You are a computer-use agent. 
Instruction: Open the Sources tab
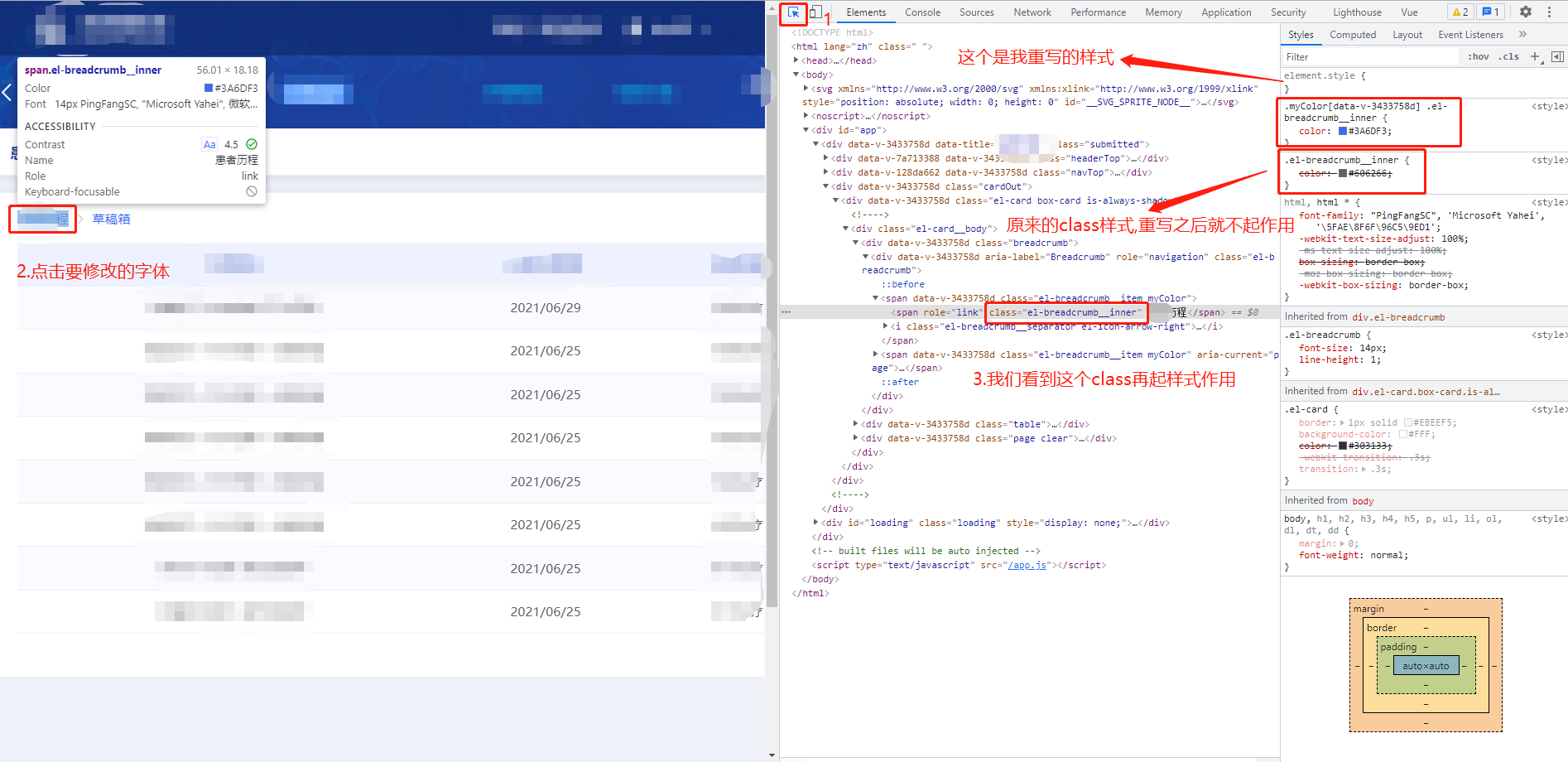tap(977, 12)
